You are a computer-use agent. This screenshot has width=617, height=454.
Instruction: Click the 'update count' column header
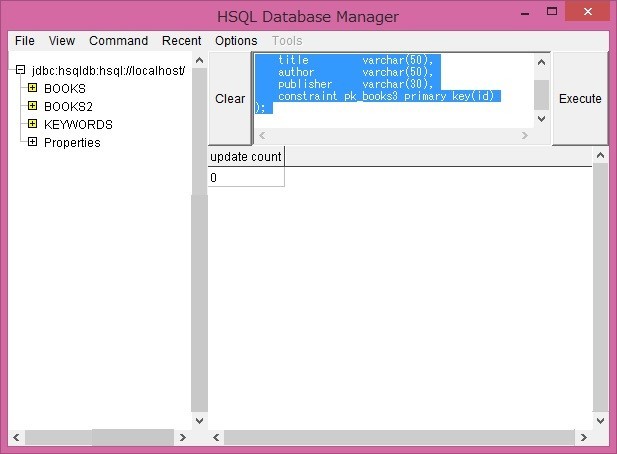pyautogui.click(x=246, y=157)
